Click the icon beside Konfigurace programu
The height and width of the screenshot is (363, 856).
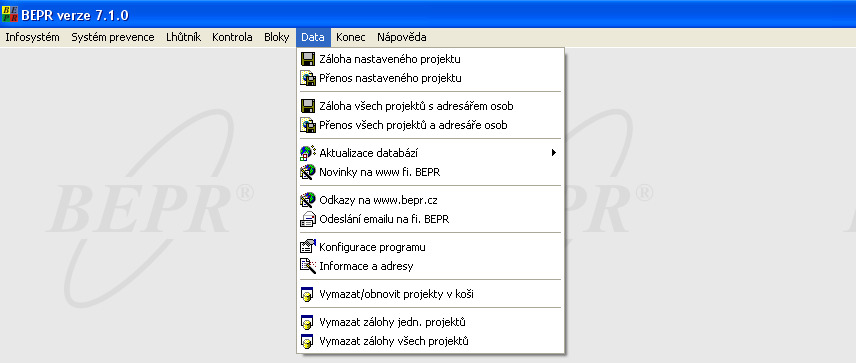308,247
